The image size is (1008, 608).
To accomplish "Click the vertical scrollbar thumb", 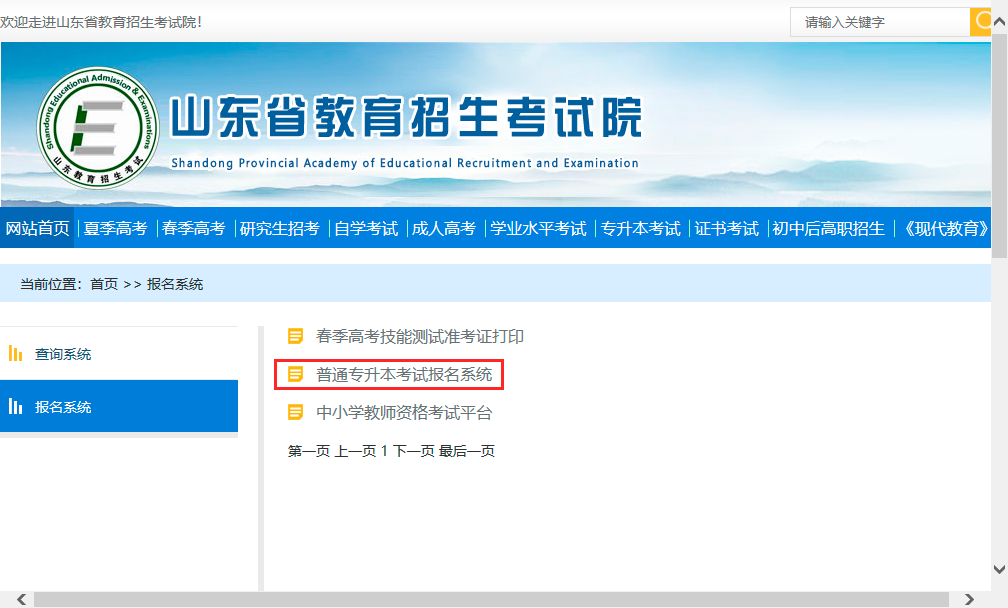I will pyautogui.click(x=1000, y=145).
